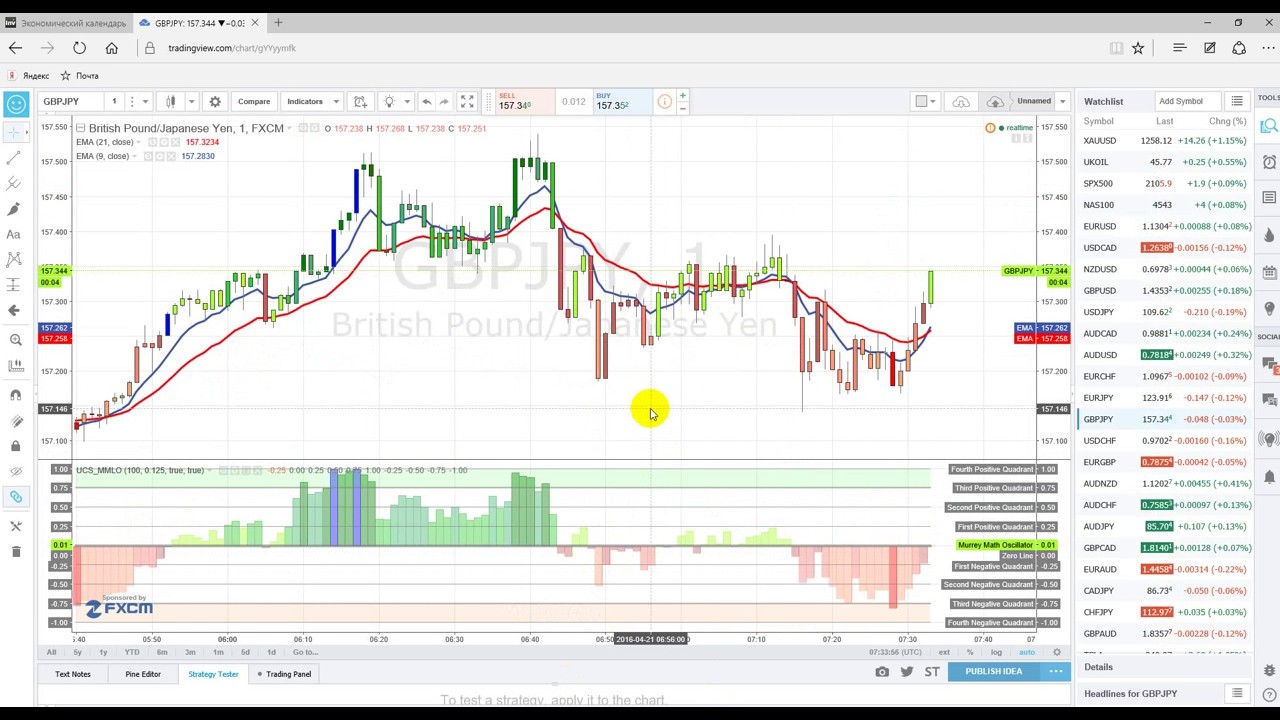Open the Publish Idea more options
This screenshot has height=720, width=1280.
[x=1055, y=672]
